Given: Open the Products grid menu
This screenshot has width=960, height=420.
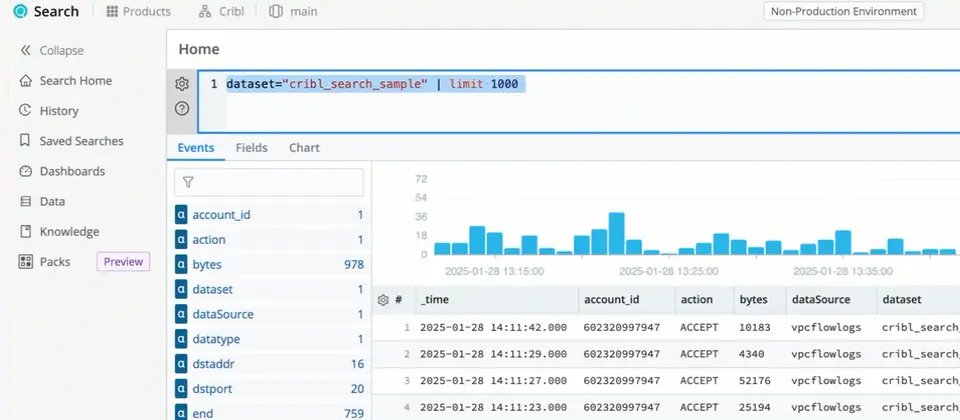Looking at the screenshot, I should [x=138, y=12].
